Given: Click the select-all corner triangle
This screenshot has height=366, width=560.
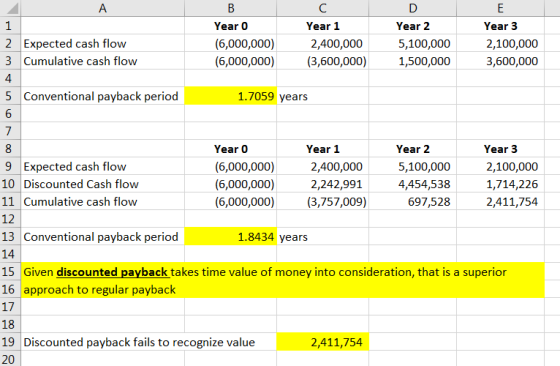Looking at the screenshot, I should point(12,9).
